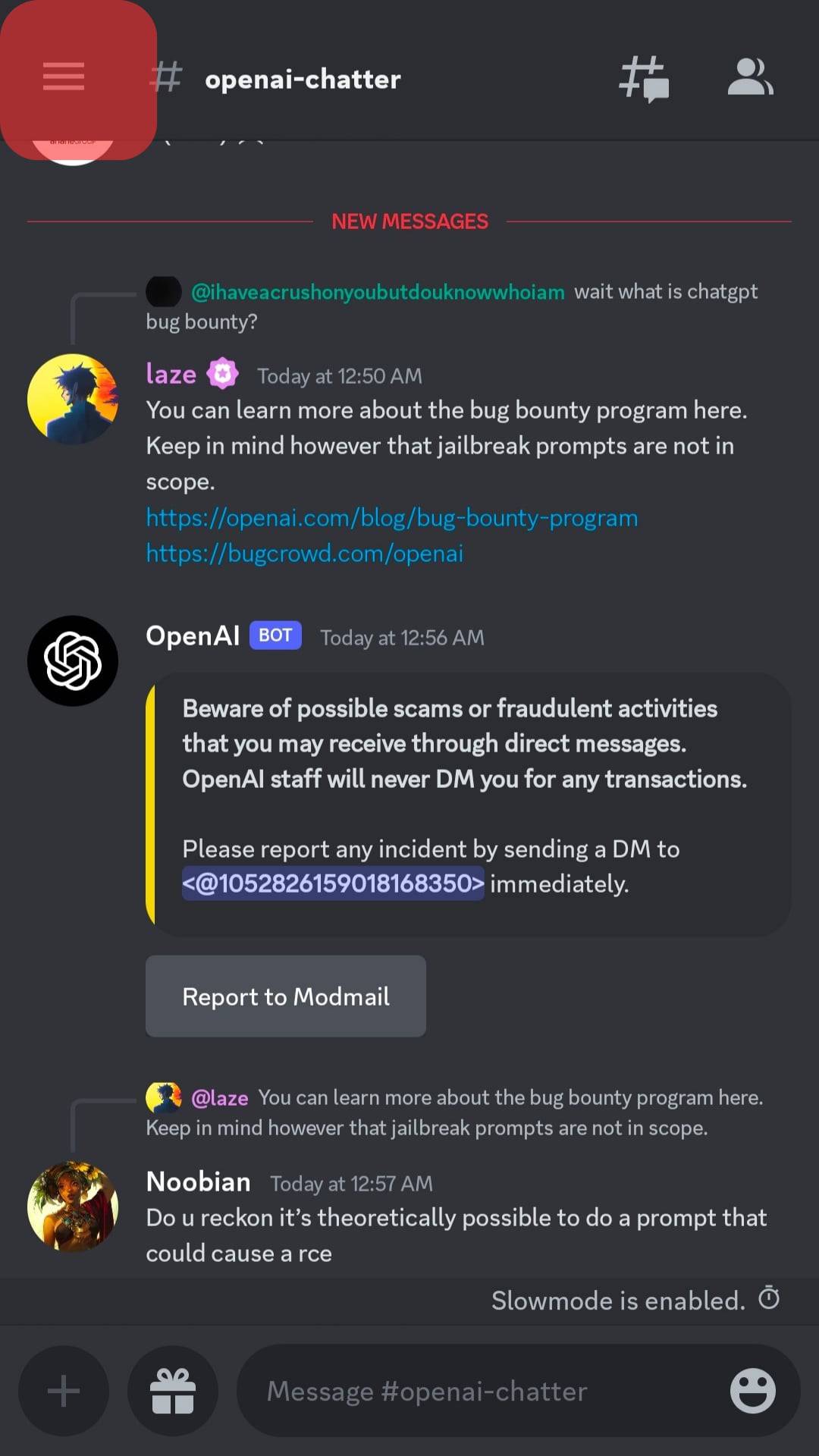
Task: Open the hamburger navigation menu
Action: [64, 77]
